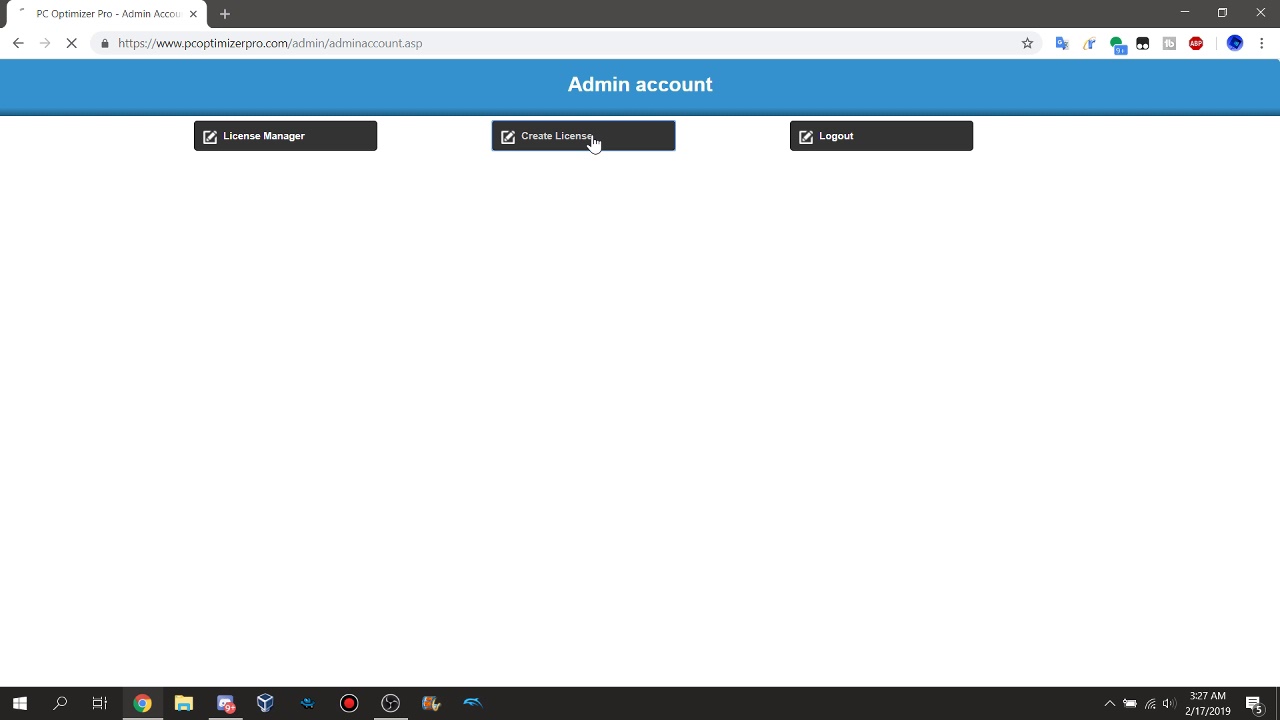Show hidden system tray icons
This screenshot has height=720, width=1280.
(1109, 703)
